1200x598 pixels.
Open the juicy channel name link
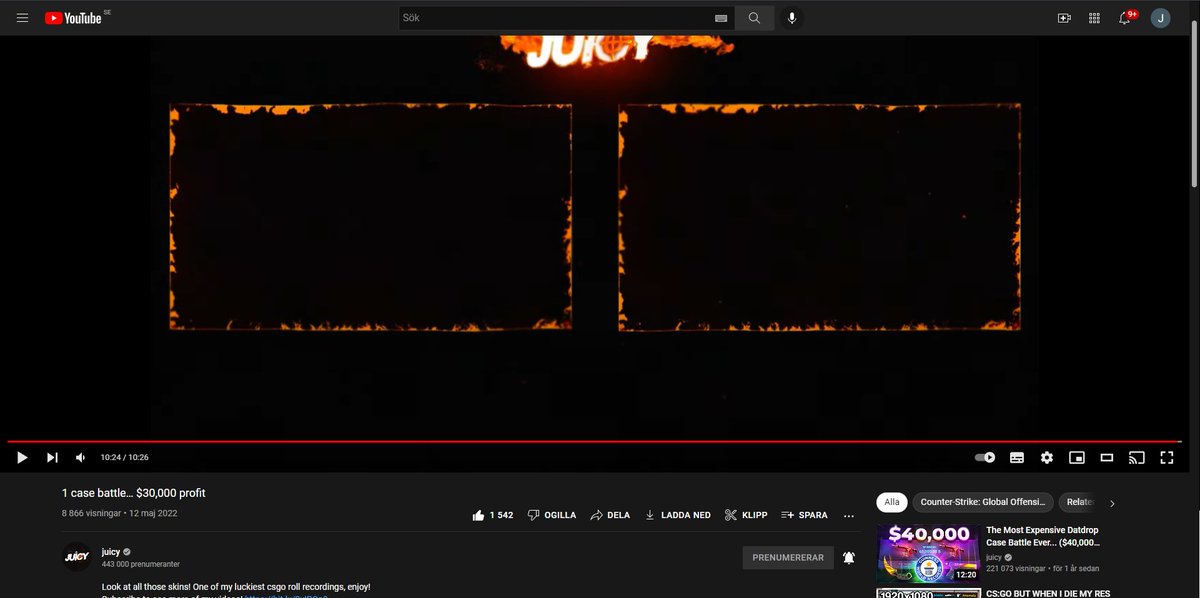(110, 552)
